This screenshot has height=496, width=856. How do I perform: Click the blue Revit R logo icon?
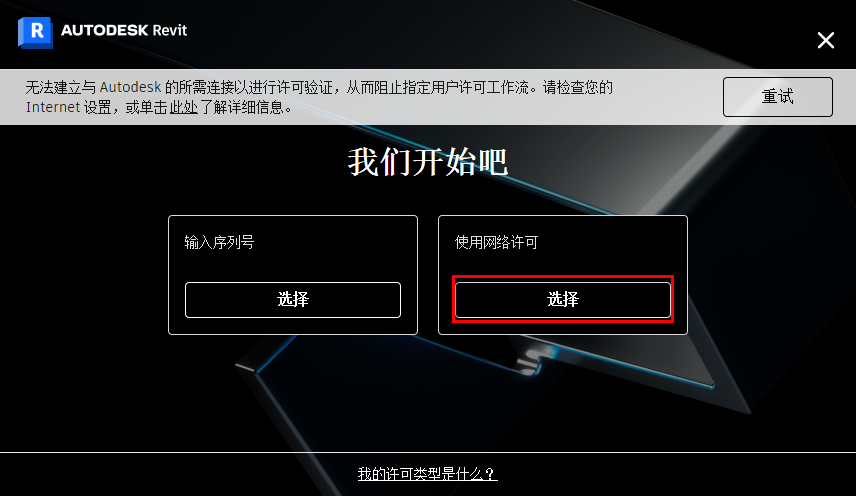point(35,32)
